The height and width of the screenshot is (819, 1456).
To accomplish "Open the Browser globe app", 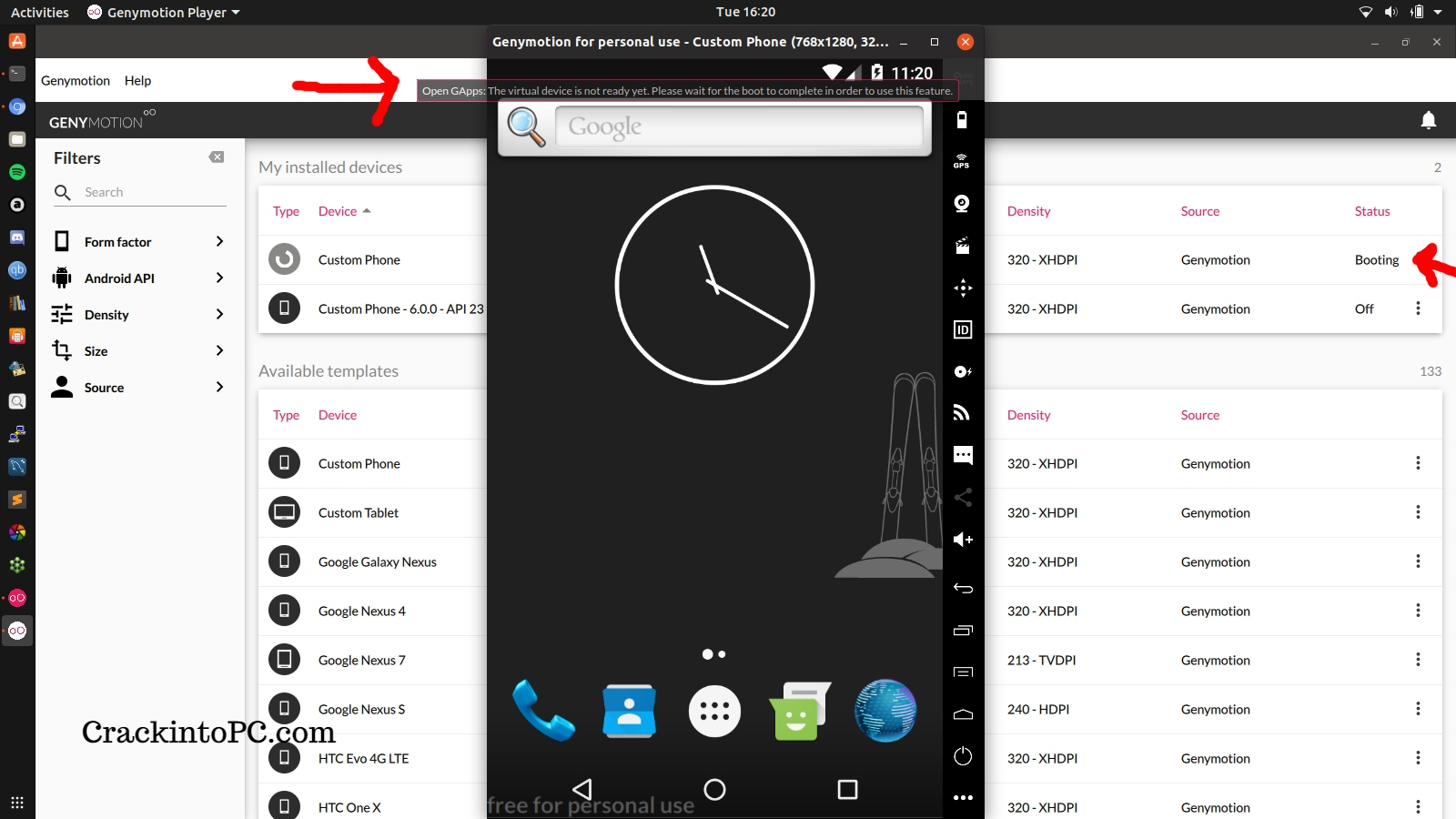I will 885,711.
